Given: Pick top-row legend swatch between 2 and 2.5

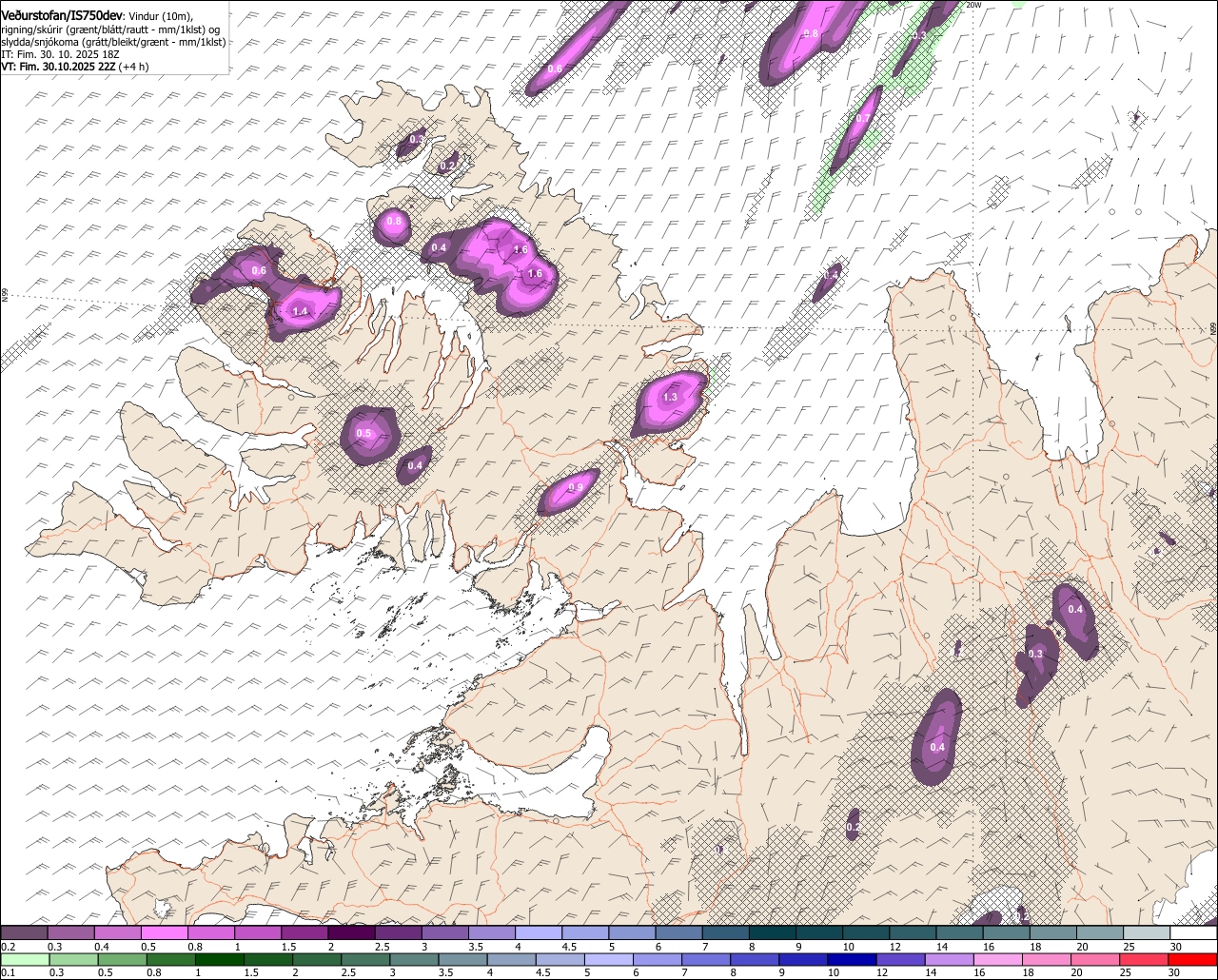Looking at the screenshot, I should point(351,932).
